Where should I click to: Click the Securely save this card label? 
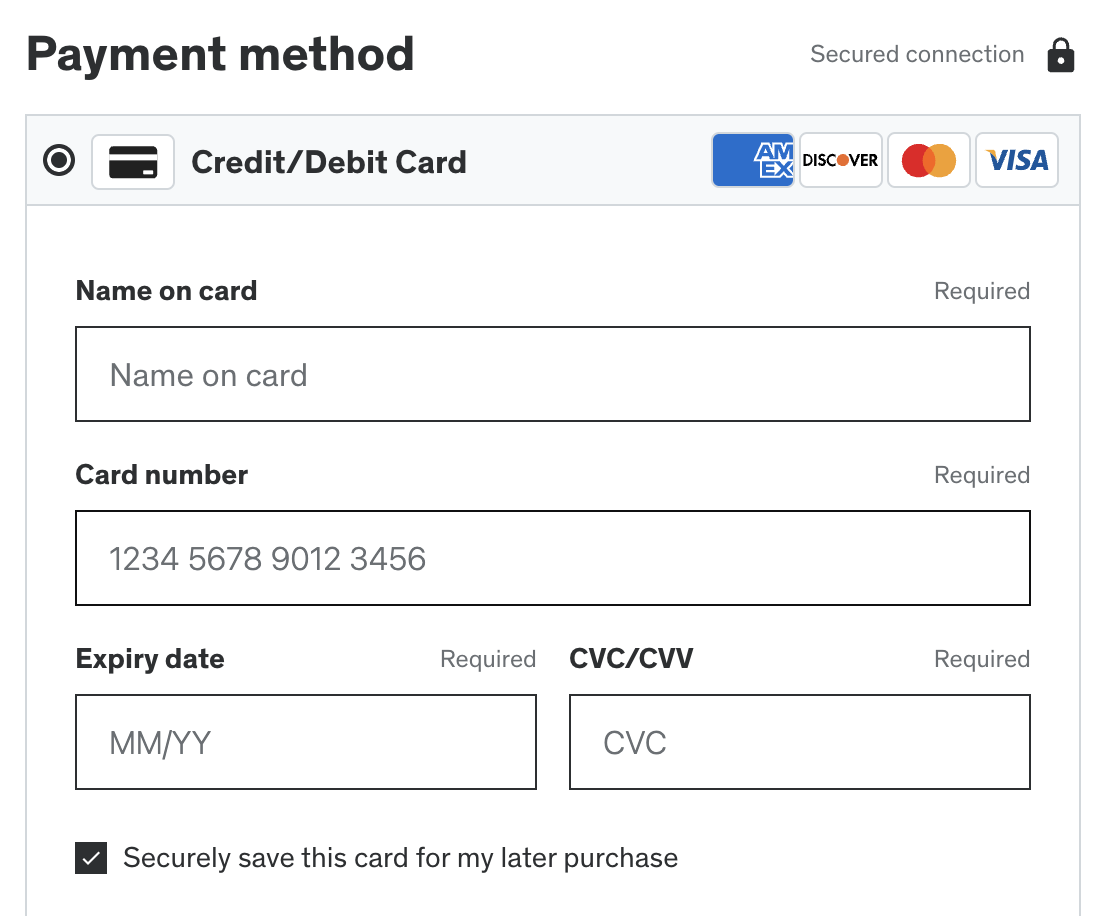pos(400,858)
